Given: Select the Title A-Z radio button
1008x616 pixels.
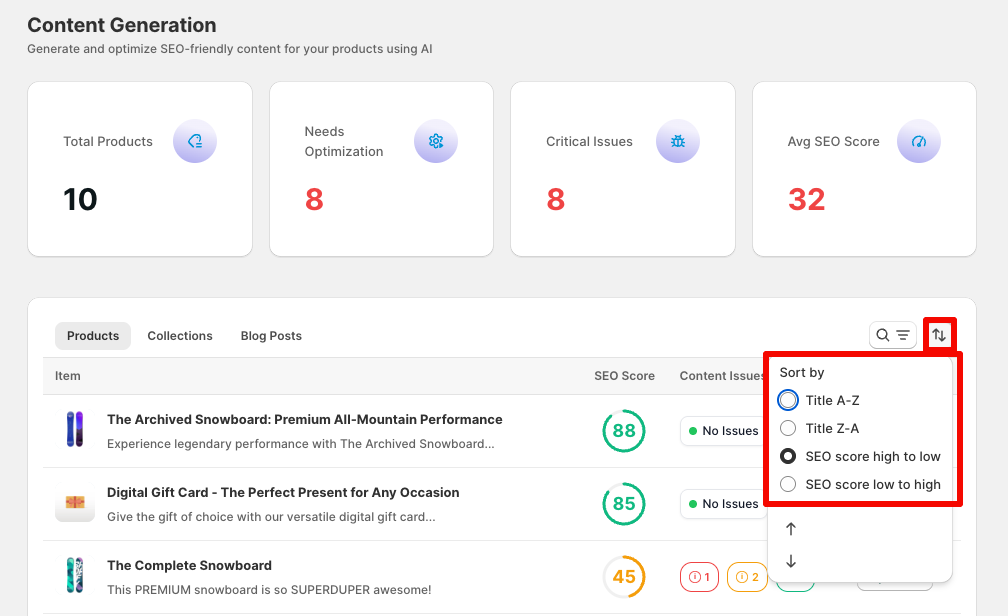Looking at the screenshot, I should [x=788, y=400].
